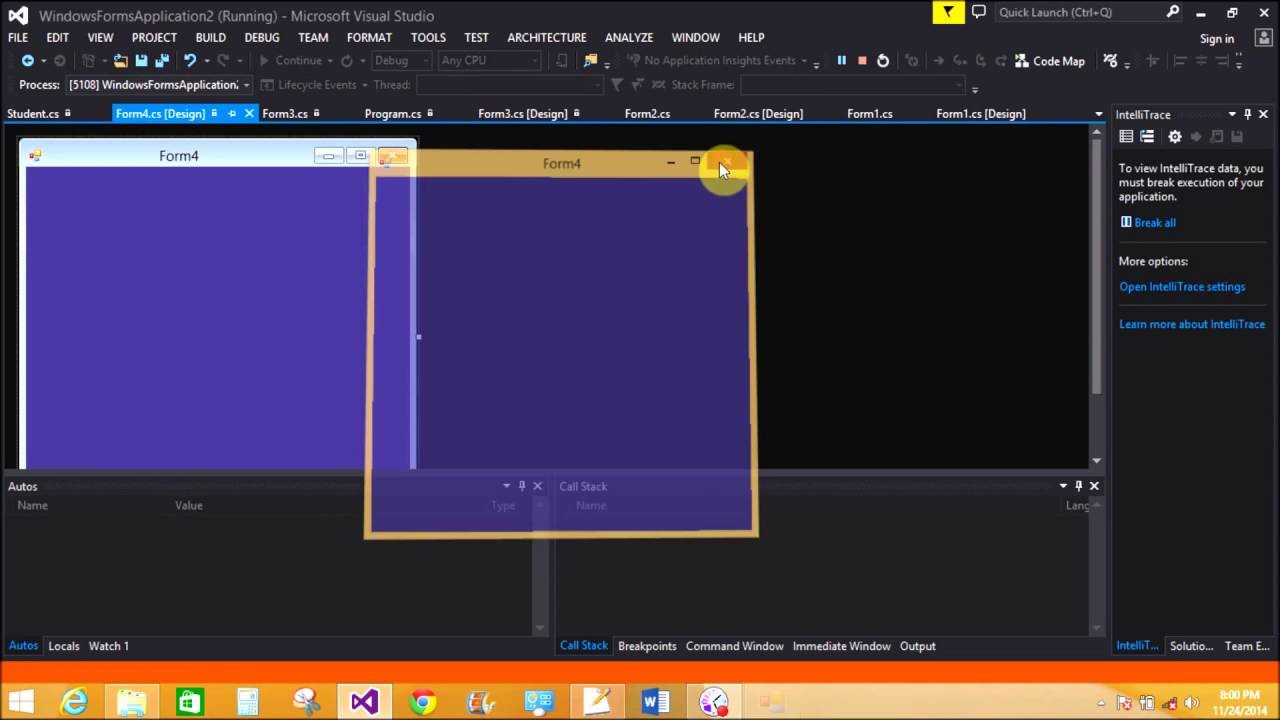
Task: Switch to the Solution Explorer tab
Action: click(x=1191, y=646)
